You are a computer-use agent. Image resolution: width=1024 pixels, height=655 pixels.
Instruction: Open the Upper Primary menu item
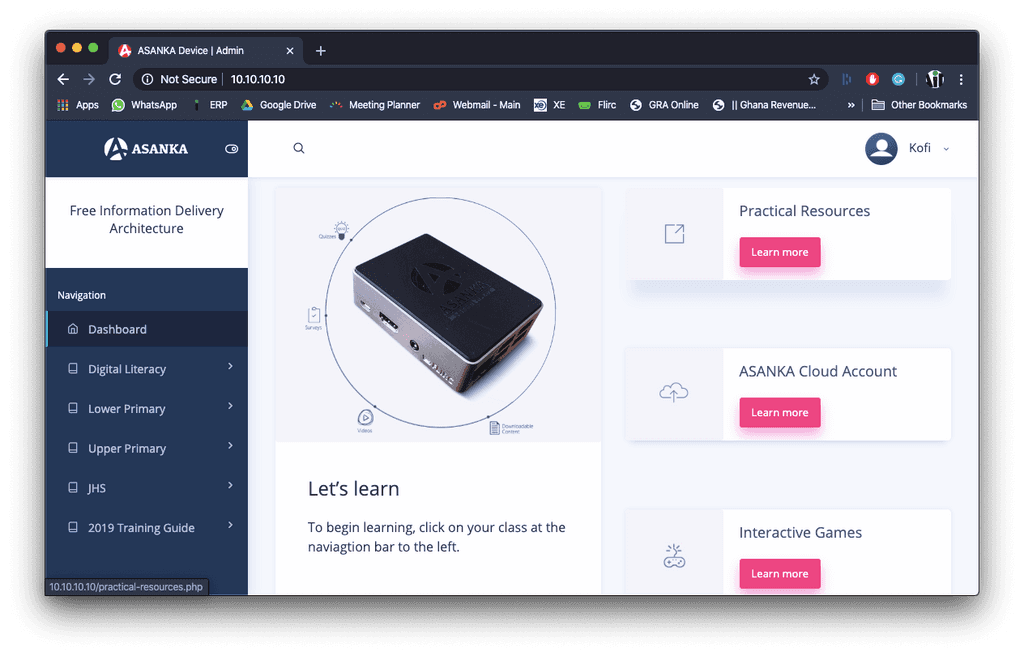tap(147, 449)
